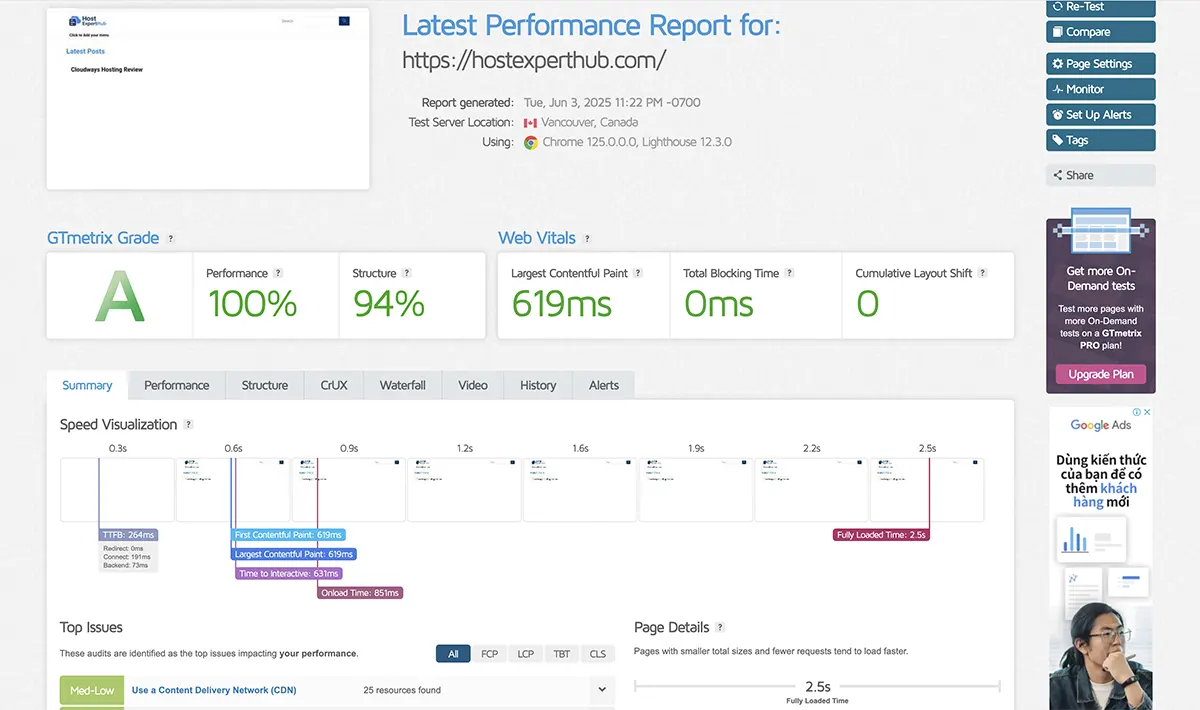Click the large green A grade letter

point(120,297)
